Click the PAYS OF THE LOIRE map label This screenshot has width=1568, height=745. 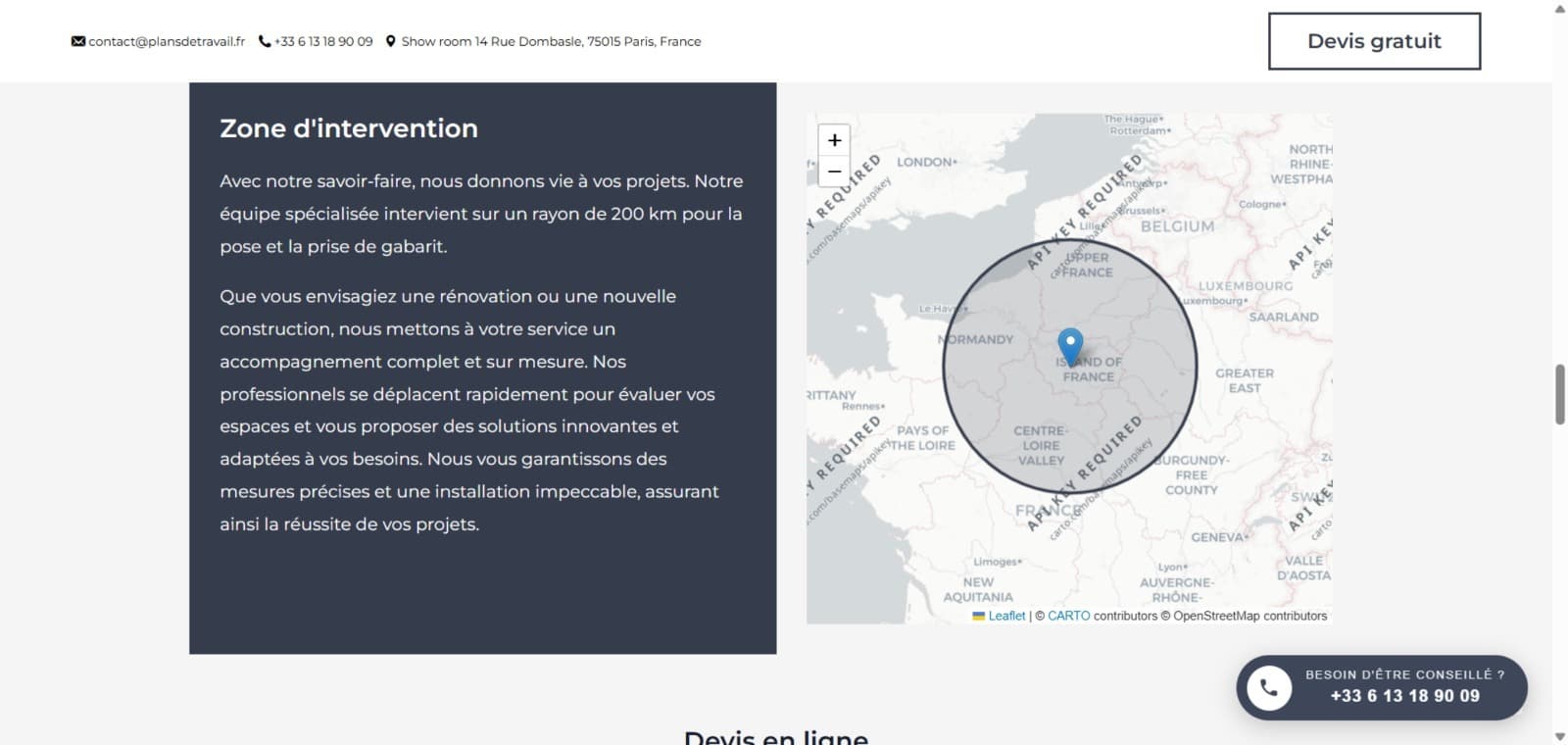[x=921, y=437]
